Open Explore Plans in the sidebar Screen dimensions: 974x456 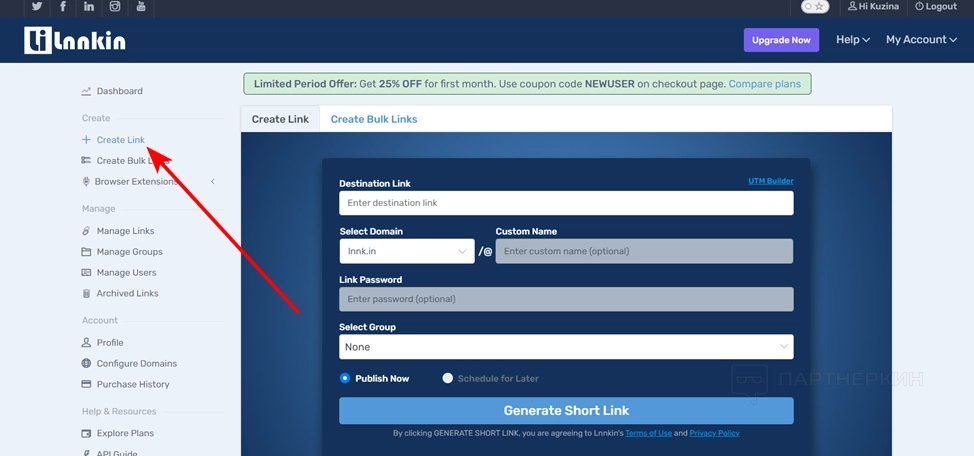pyautogui.click(x=125, y=434)
